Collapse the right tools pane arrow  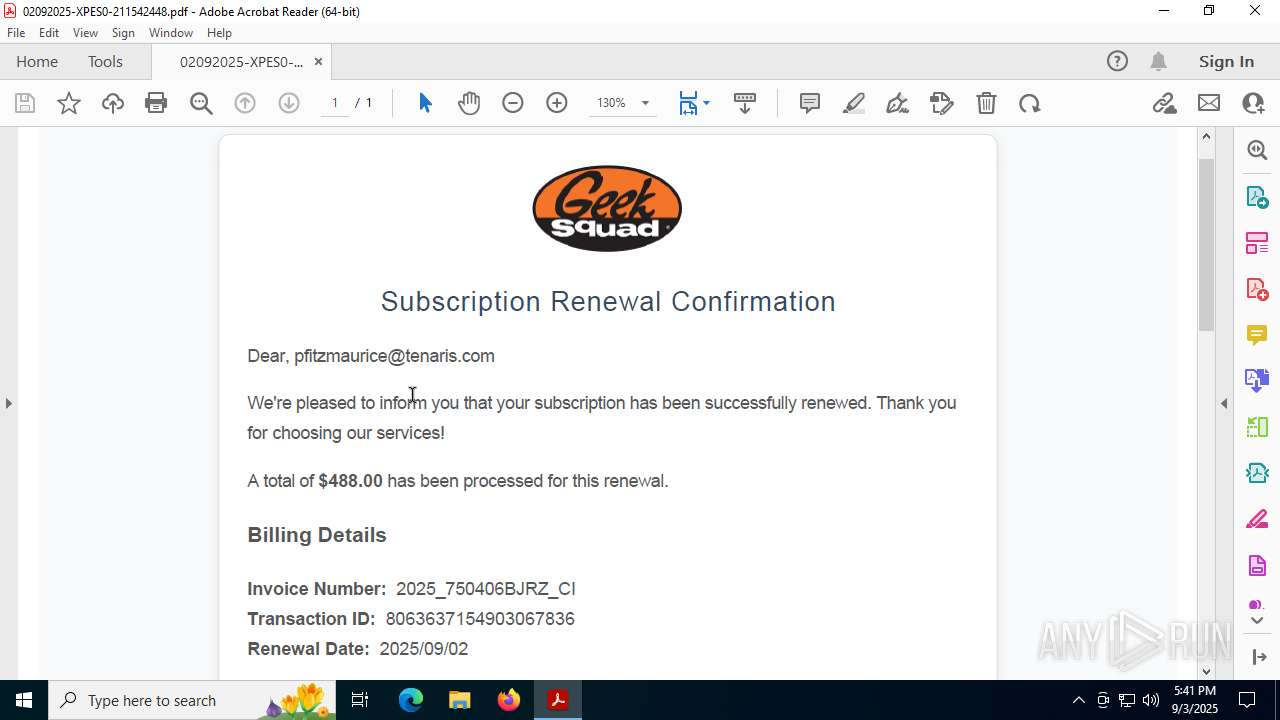tap(1224, 403)
